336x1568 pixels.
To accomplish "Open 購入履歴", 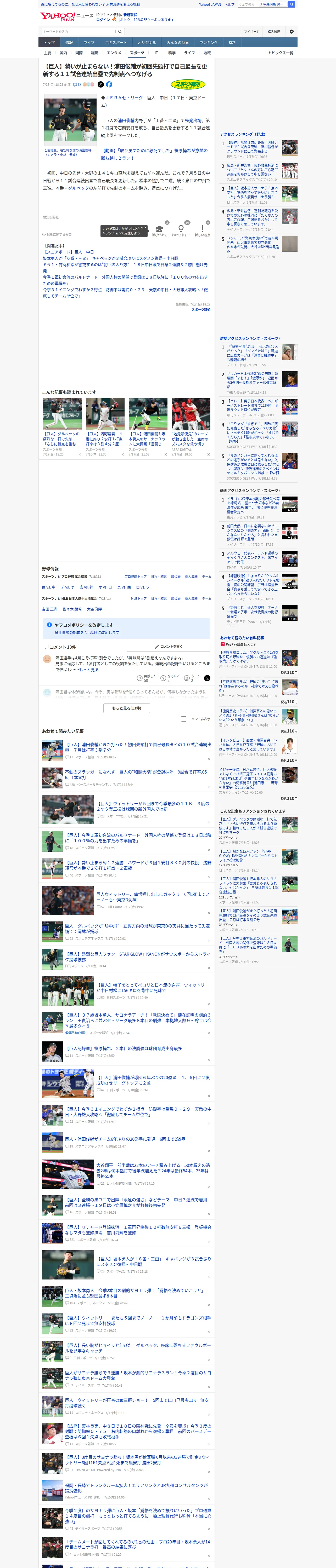I will [x=274, y=32].
